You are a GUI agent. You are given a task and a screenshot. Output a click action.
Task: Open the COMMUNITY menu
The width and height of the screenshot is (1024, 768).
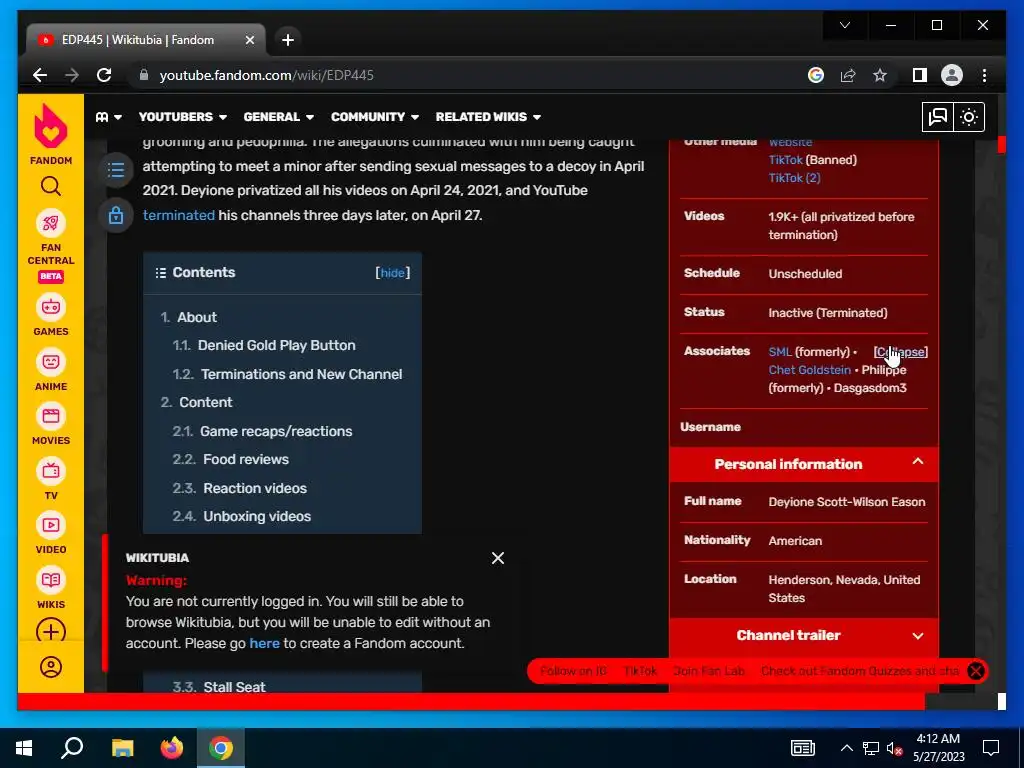click(x=374, y=117)
